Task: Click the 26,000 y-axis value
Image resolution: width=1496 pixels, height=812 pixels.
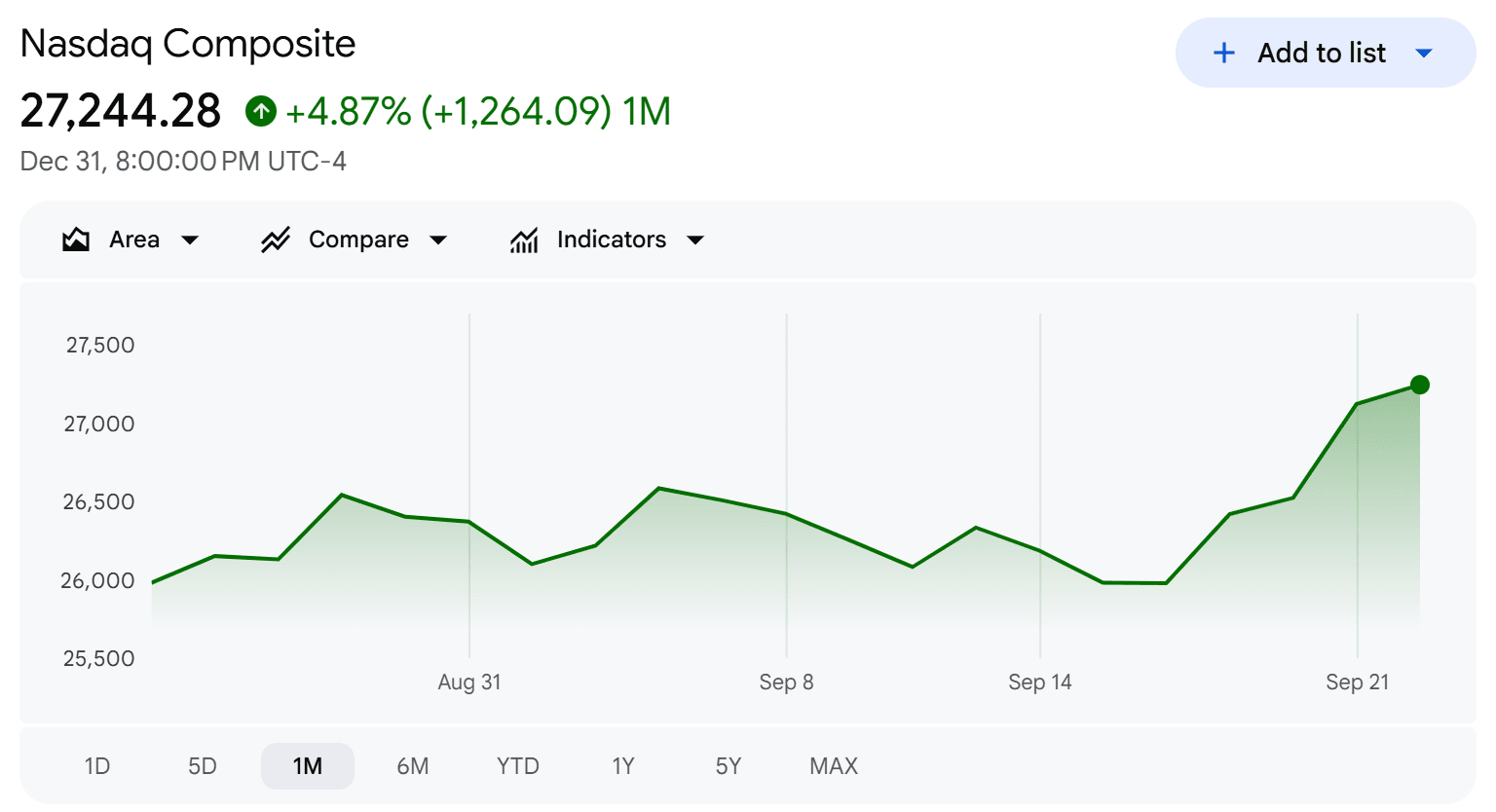Action: (97, 581)
